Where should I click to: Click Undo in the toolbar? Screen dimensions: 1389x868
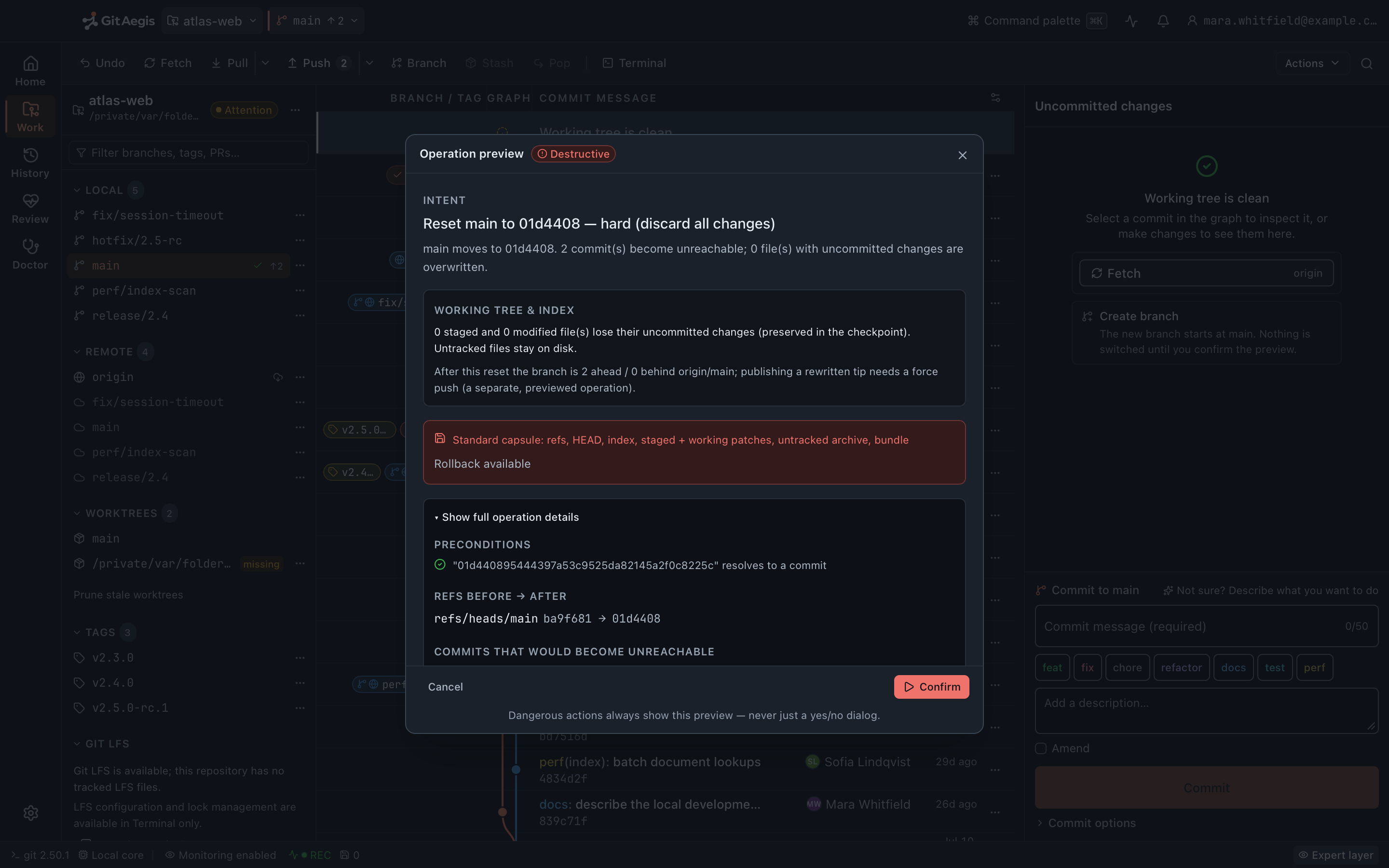coord(102,63)
